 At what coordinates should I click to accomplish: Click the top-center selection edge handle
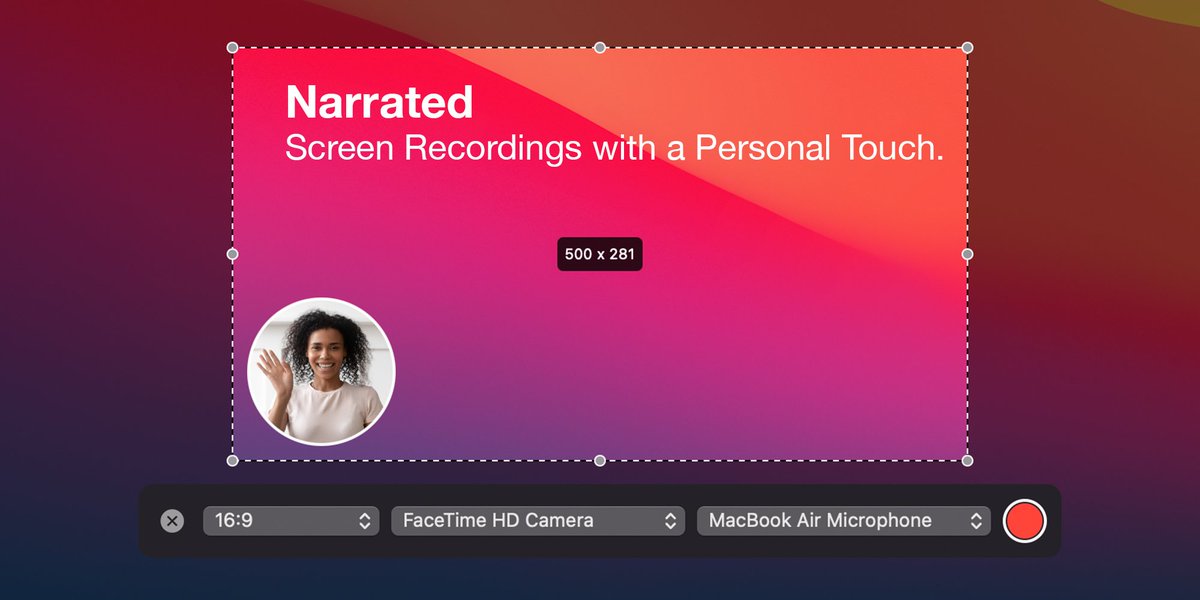[600, 47]
